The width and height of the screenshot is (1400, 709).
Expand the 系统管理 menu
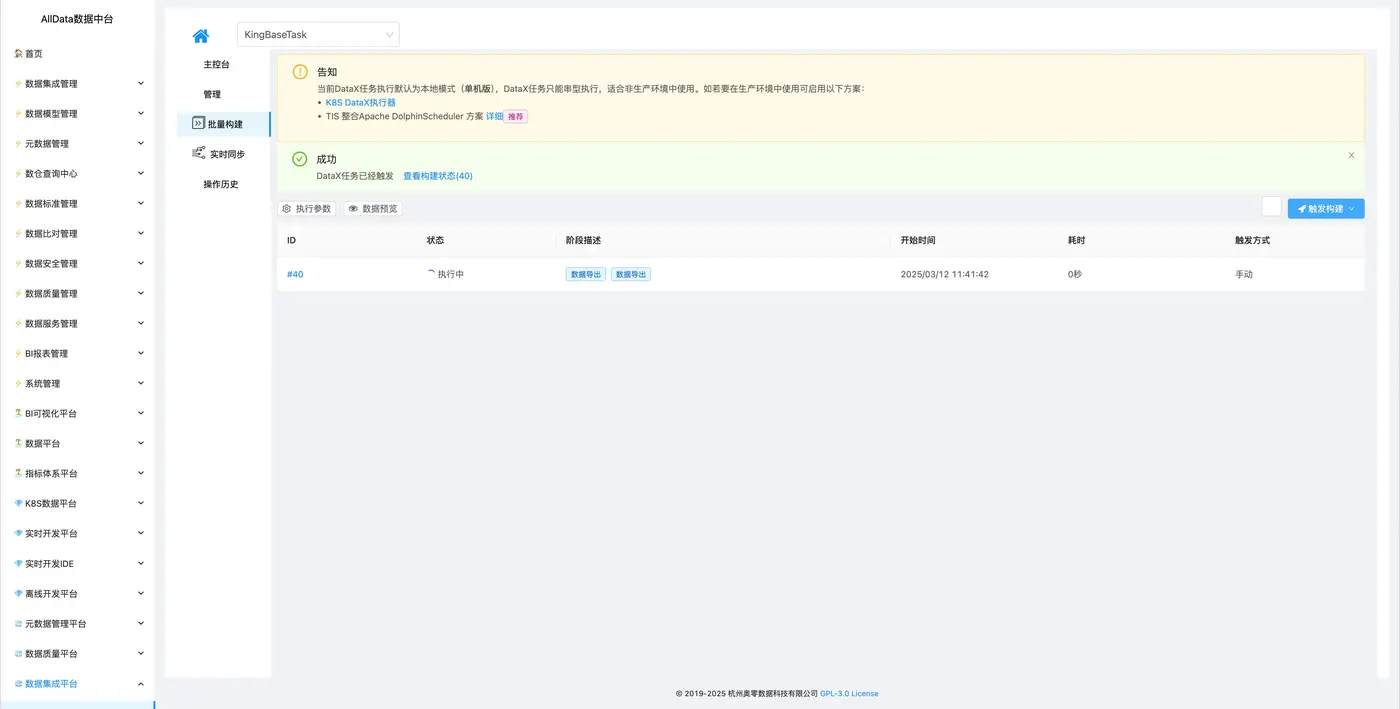click(x=141, y=383)
